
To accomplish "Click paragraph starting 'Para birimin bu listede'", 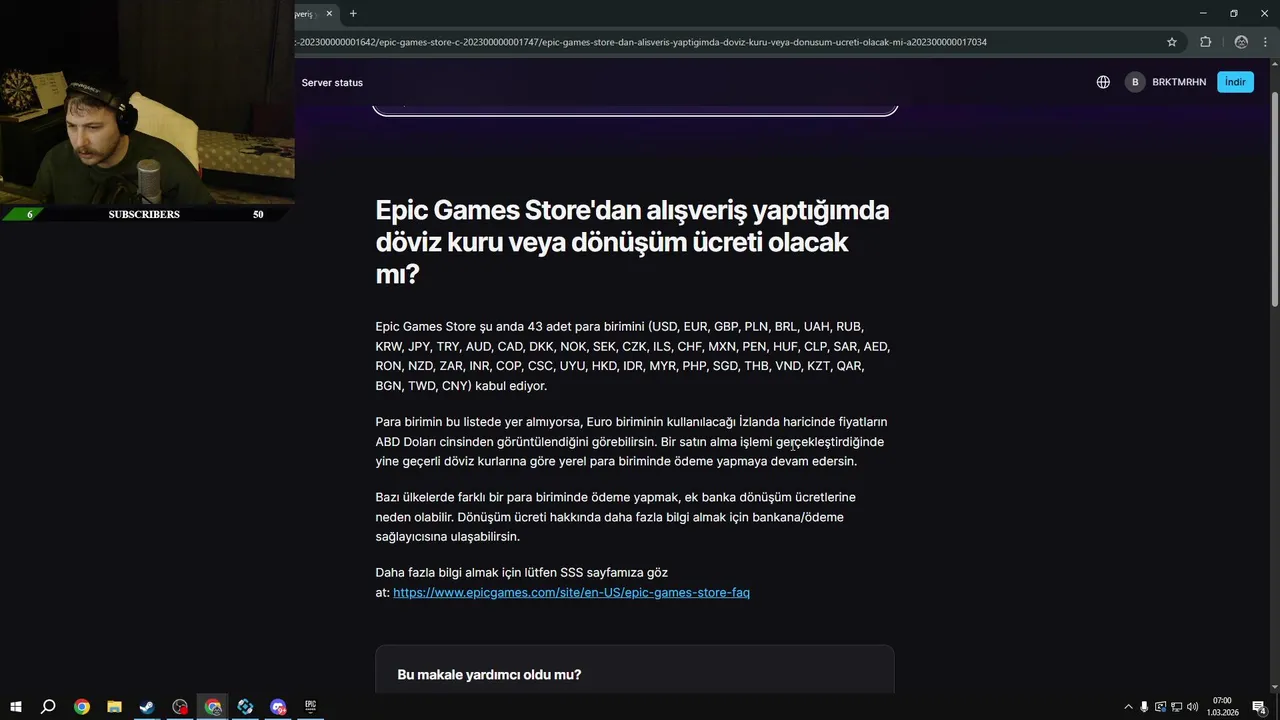I will 631,441.
